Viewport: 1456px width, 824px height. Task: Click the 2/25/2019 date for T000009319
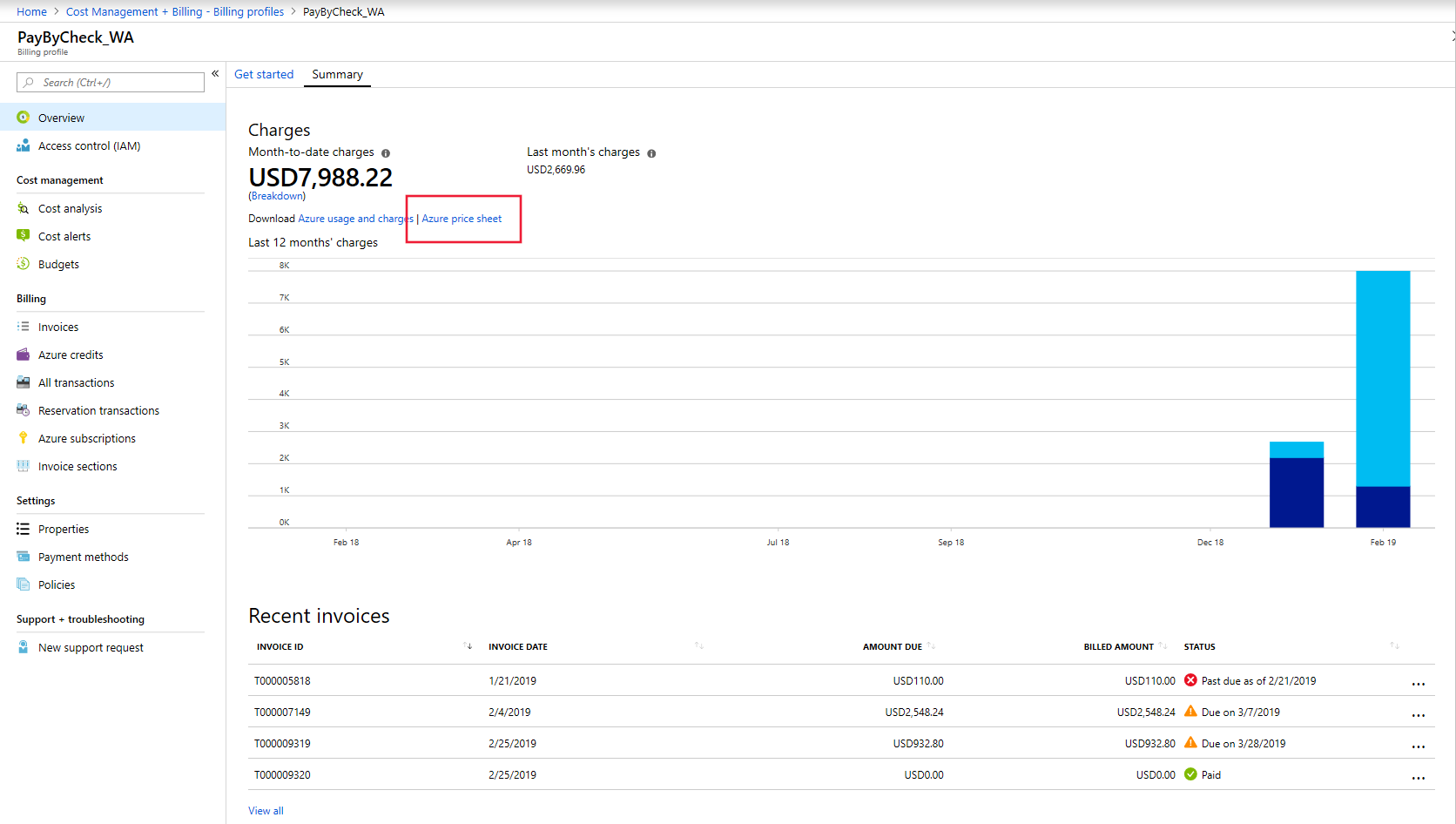512,744
